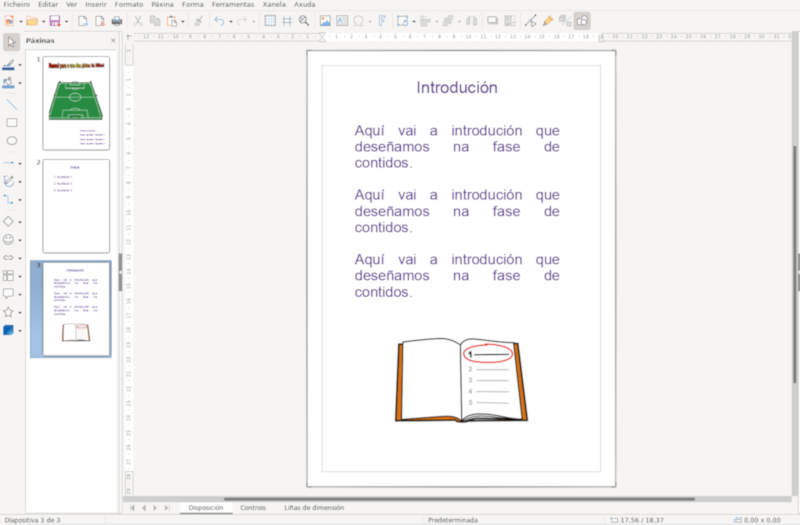Screen dimensions: 800x525
Task: Open the undo history dropdown arrow
Action: click(x=230, y=21)
